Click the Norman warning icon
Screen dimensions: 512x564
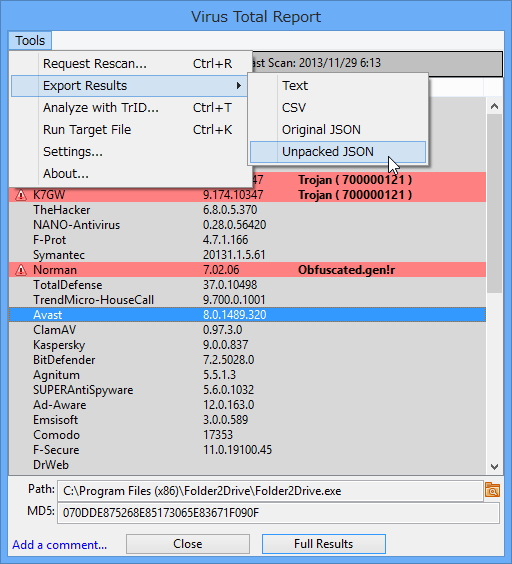(x=21, y=270)
